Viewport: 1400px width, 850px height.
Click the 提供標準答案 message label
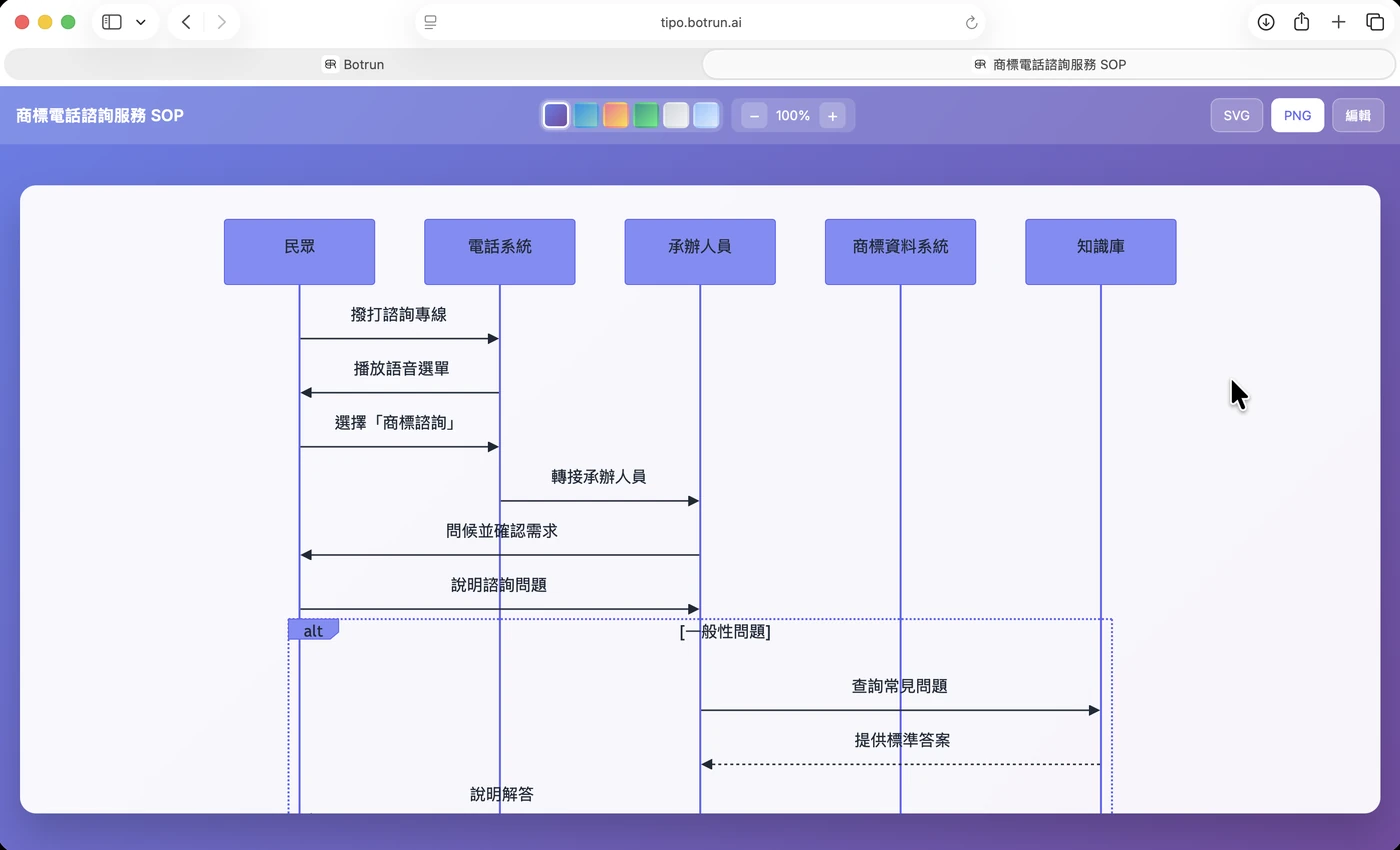[902, 740]
